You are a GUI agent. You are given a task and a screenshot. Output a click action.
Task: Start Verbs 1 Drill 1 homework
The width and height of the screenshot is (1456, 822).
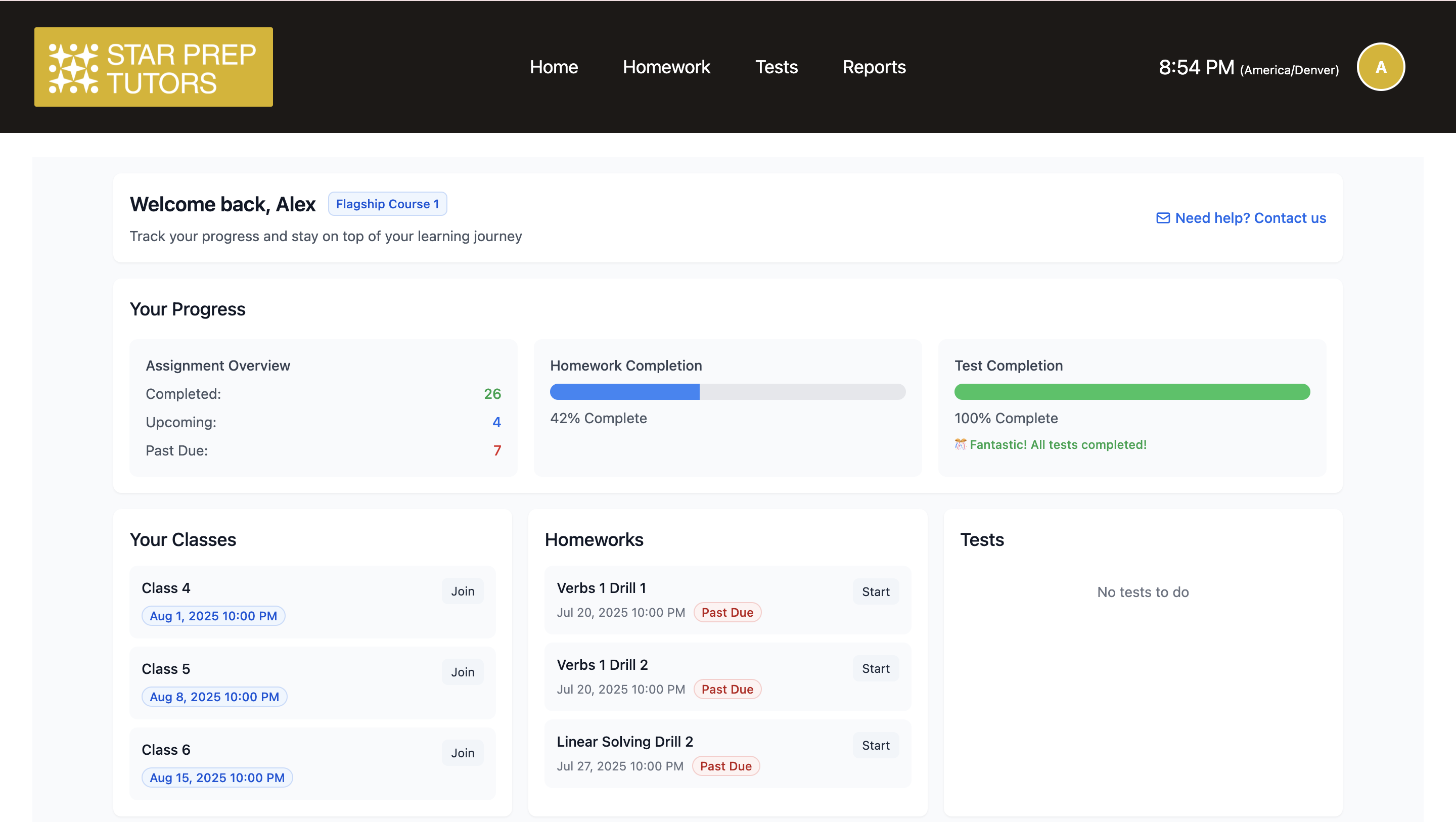click(875, 592)
